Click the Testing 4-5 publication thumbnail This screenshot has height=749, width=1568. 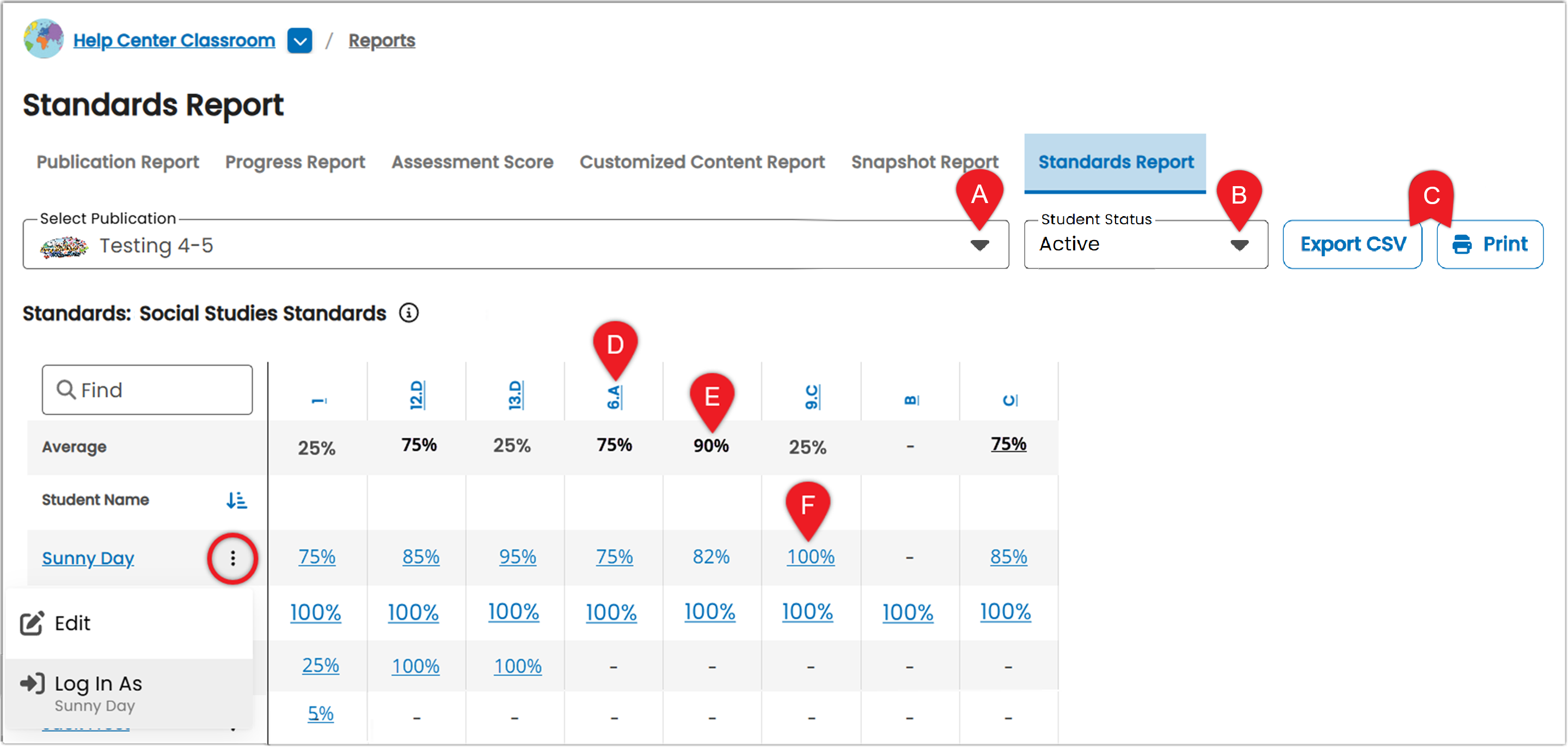coord(64,247)
